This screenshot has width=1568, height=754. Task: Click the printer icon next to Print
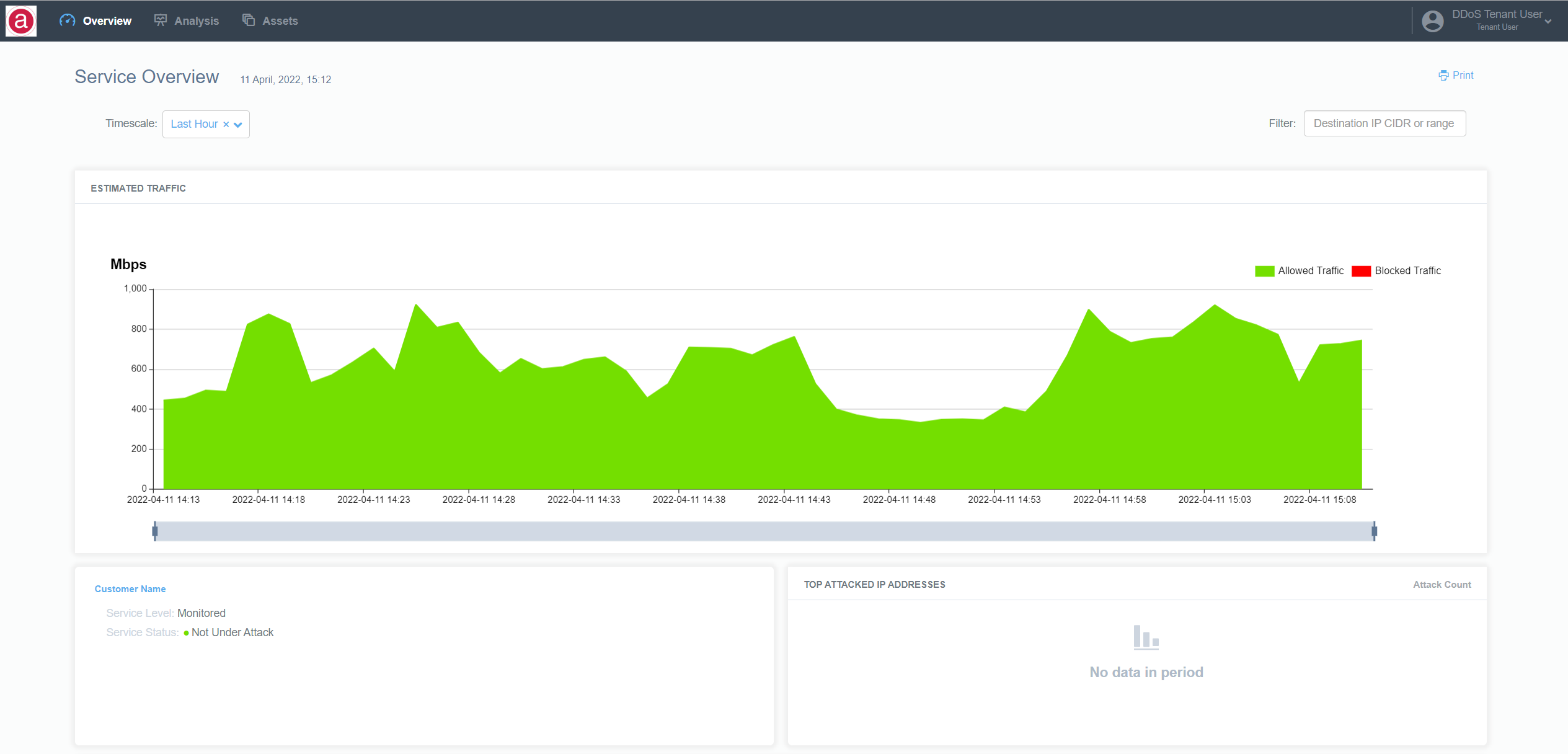[1443, 74]
